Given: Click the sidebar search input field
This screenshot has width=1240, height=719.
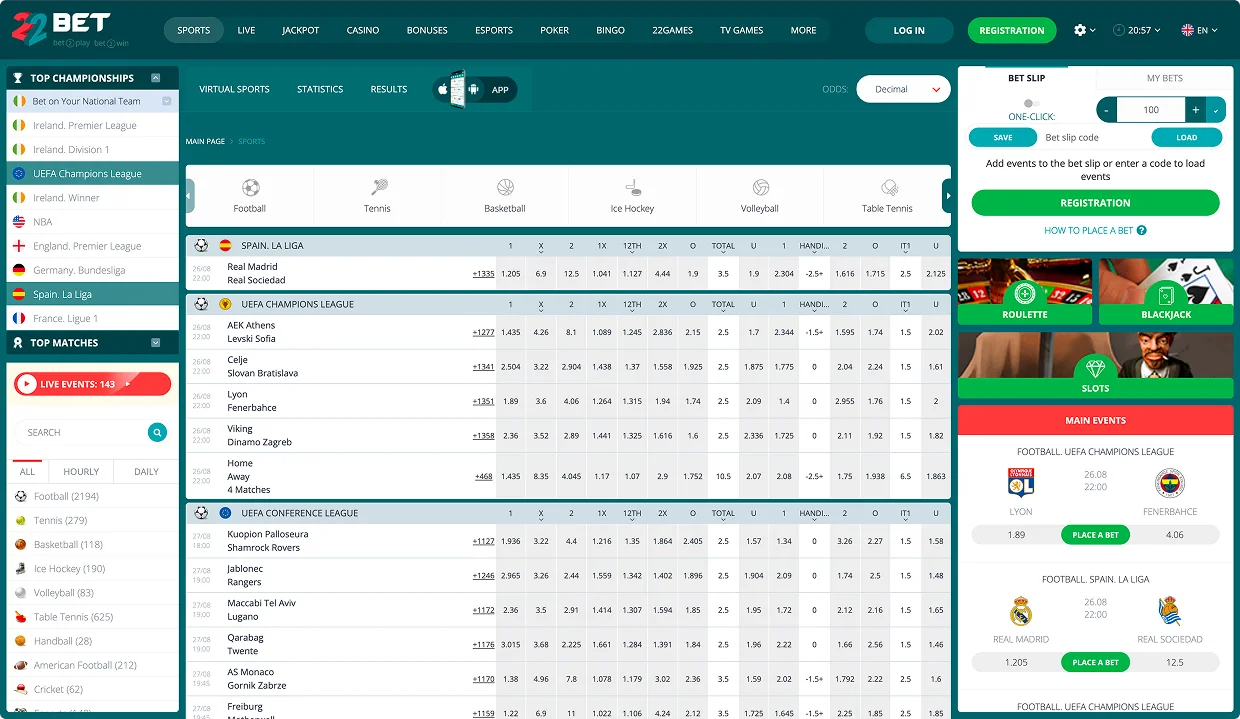Looking at the screenshot, I should point(82,432).
